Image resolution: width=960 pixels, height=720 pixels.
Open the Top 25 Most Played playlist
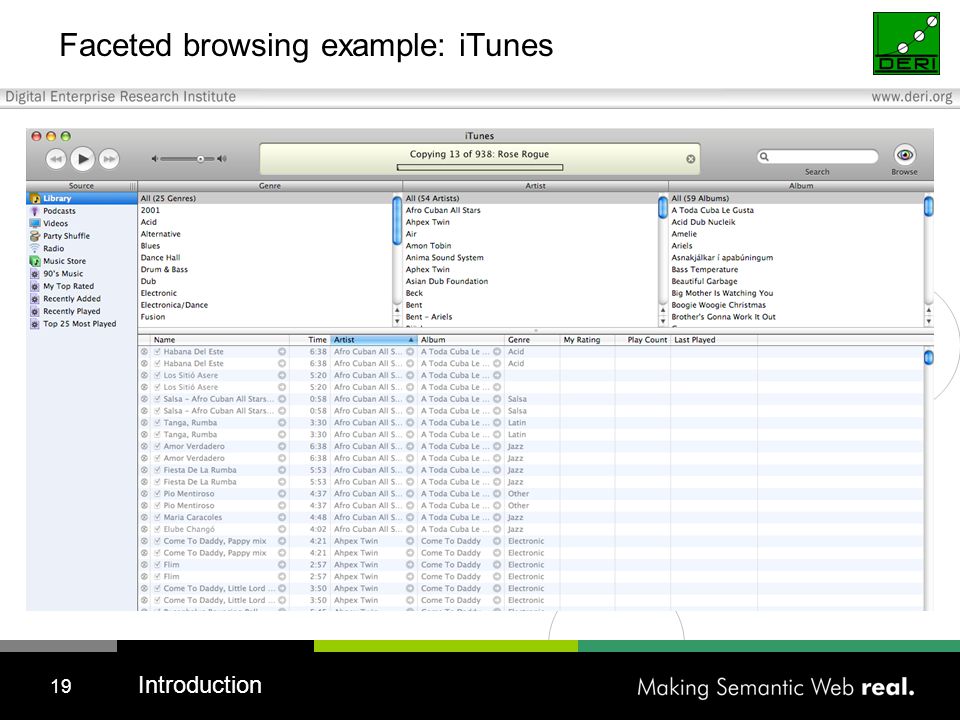pos(82,324)
